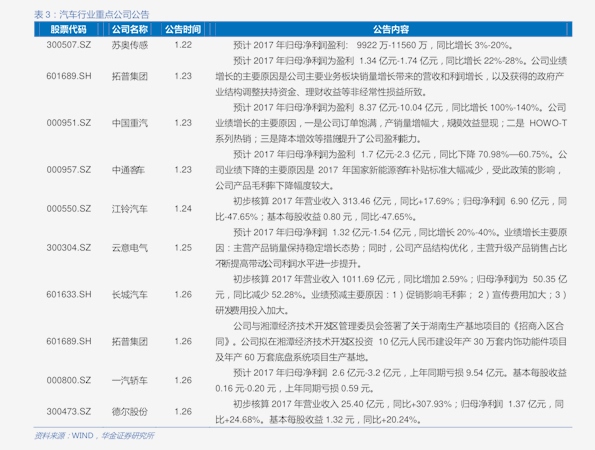595x450 pixels.
Task: Select stock code 601633.SH
Action: 69,294
